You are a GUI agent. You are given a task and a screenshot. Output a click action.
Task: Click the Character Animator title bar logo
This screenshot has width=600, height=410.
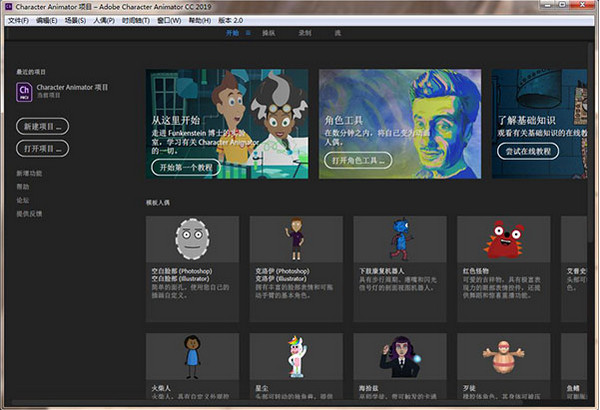[8, 6]
